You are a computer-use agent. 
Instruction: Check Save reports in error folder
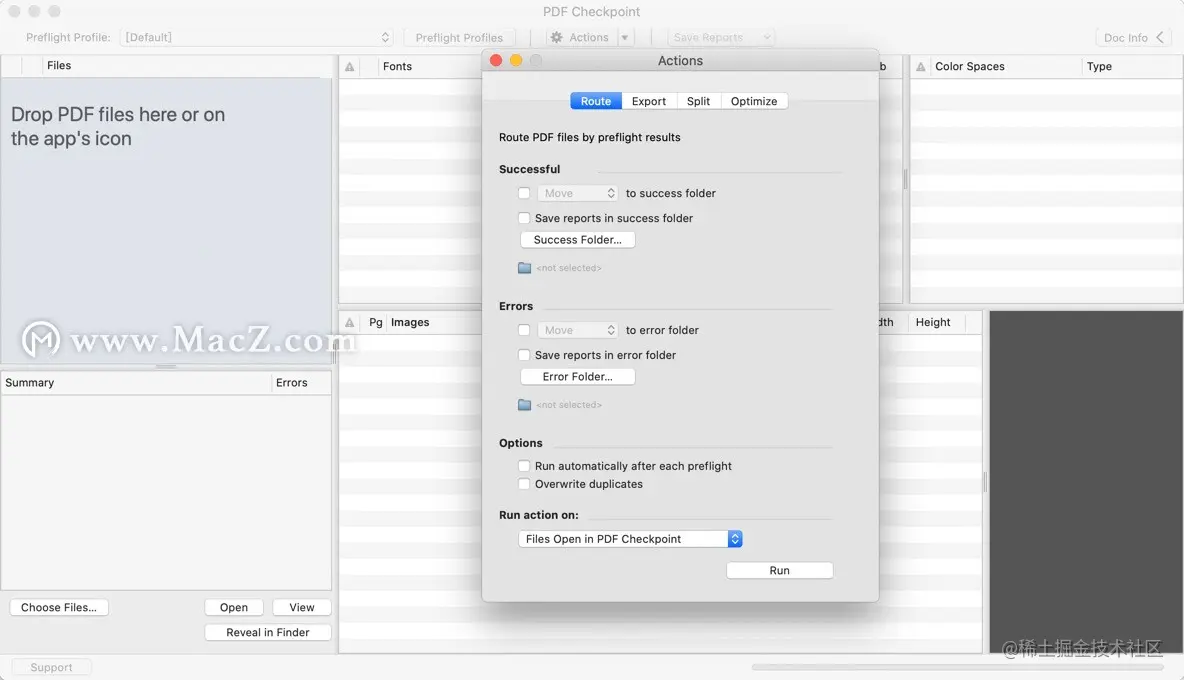pos(524,355)
